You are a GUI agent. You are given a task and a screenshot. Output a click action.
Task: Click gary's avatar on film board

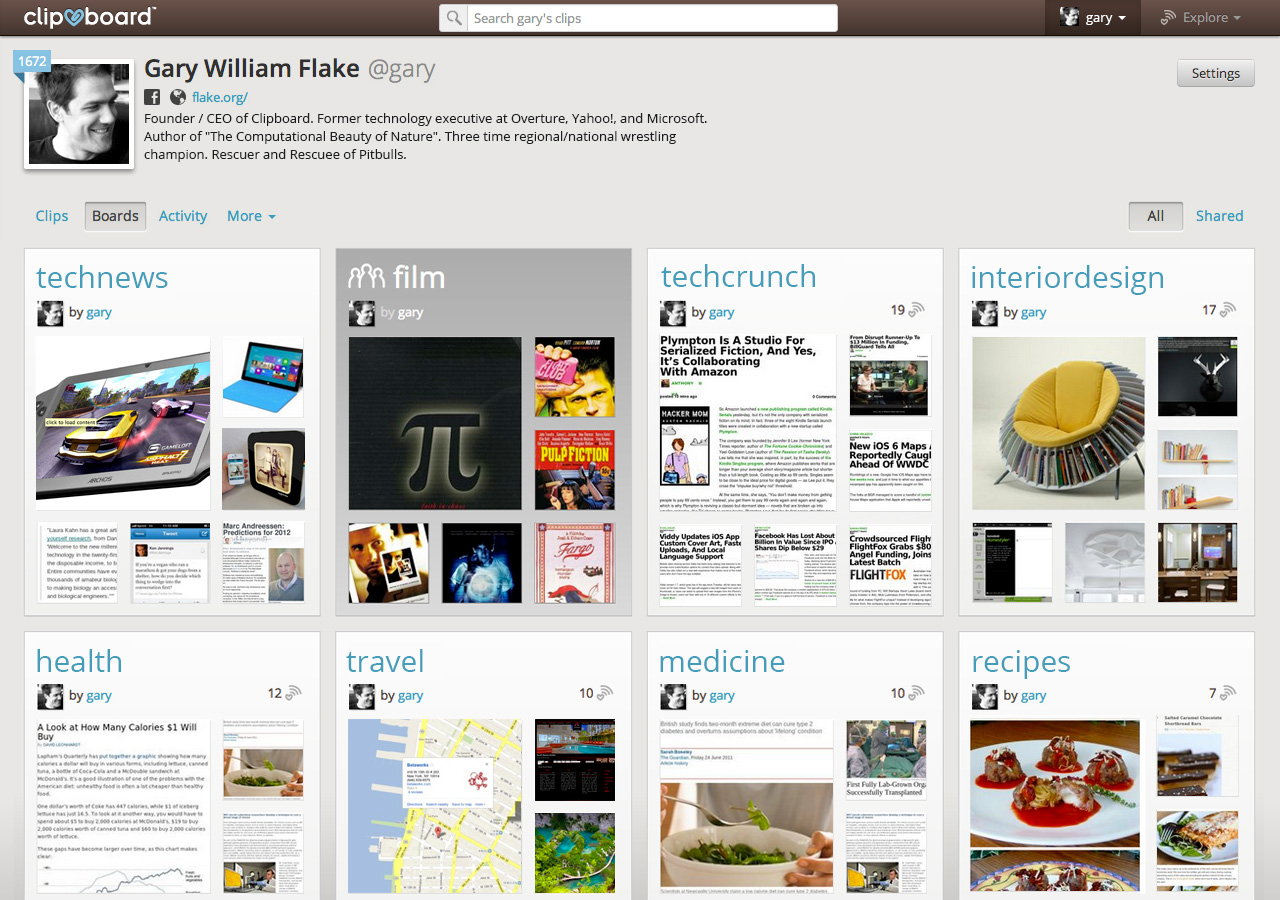[361, 313]
